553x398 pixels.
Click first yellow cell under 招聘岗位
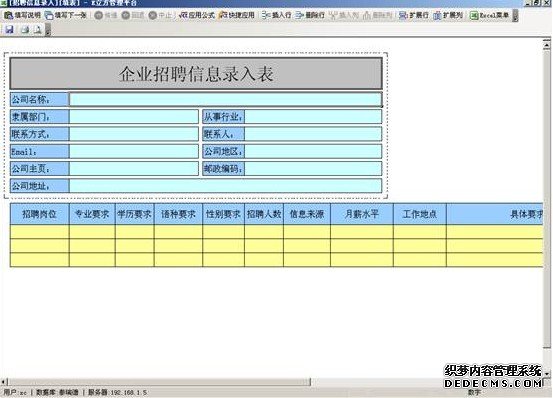[40, 232]
